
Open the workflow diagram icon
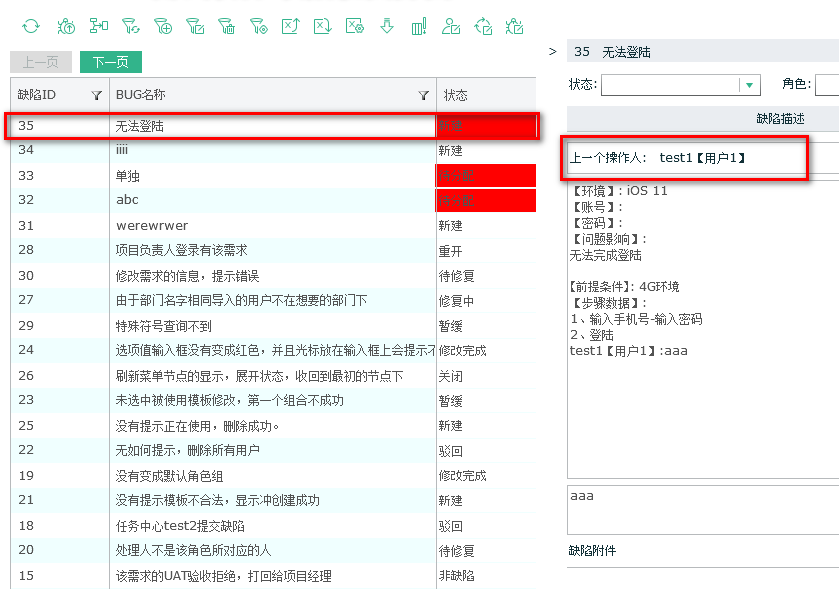click(98, 25)
